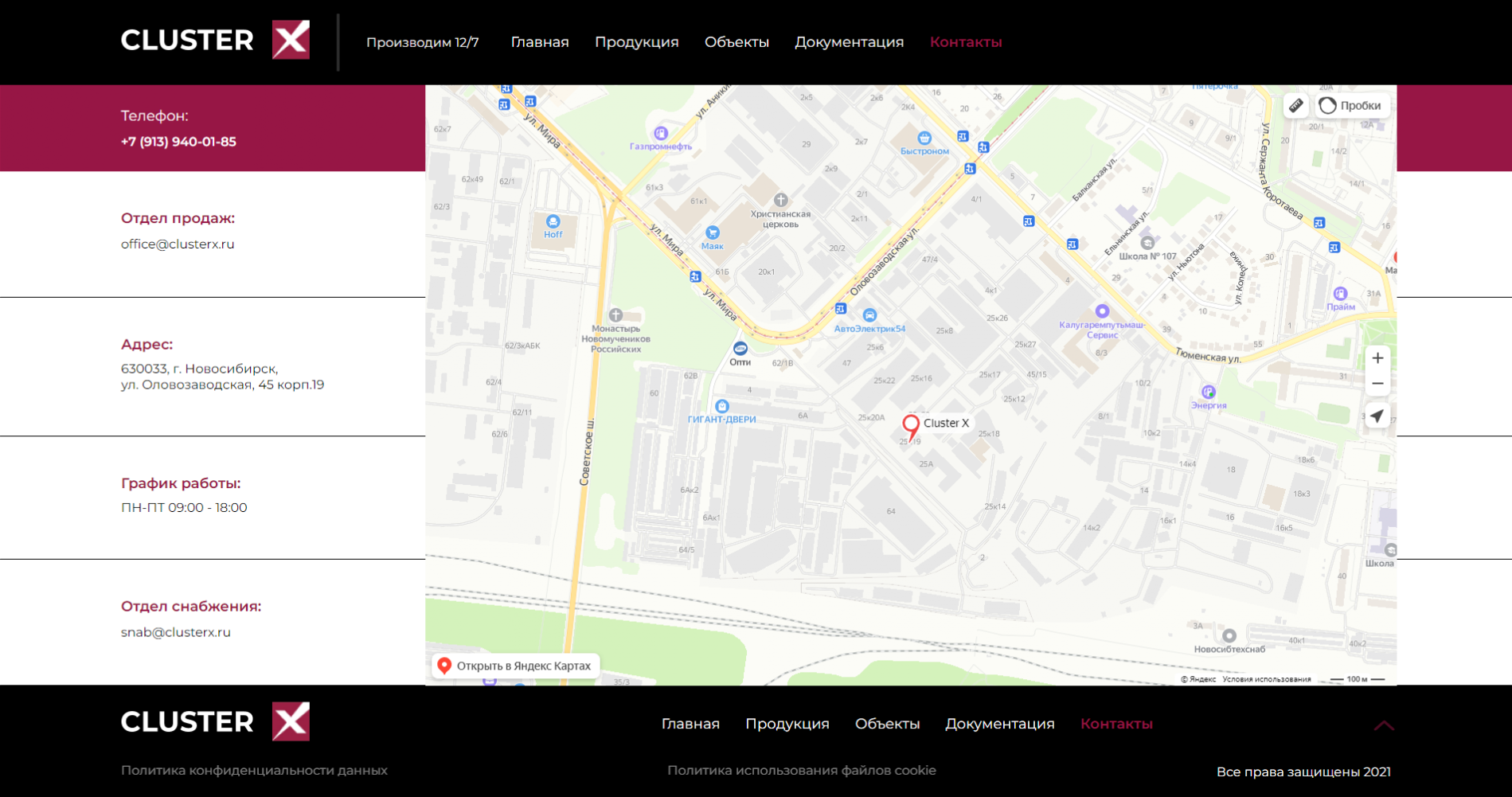The width and height of the screenshot is (1512, 797).
Task: Open Контакты in the footer menu
Action: tap(1116, 724)
